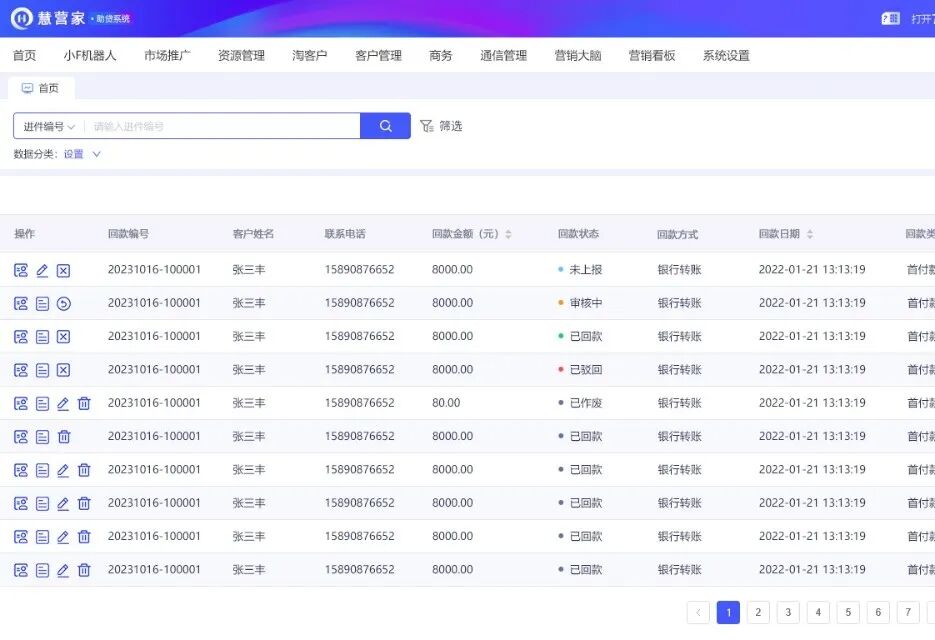Click the 联系电话 column header
Image resolution: width=935 pixels, height=640 pixels.
(345, 234)
